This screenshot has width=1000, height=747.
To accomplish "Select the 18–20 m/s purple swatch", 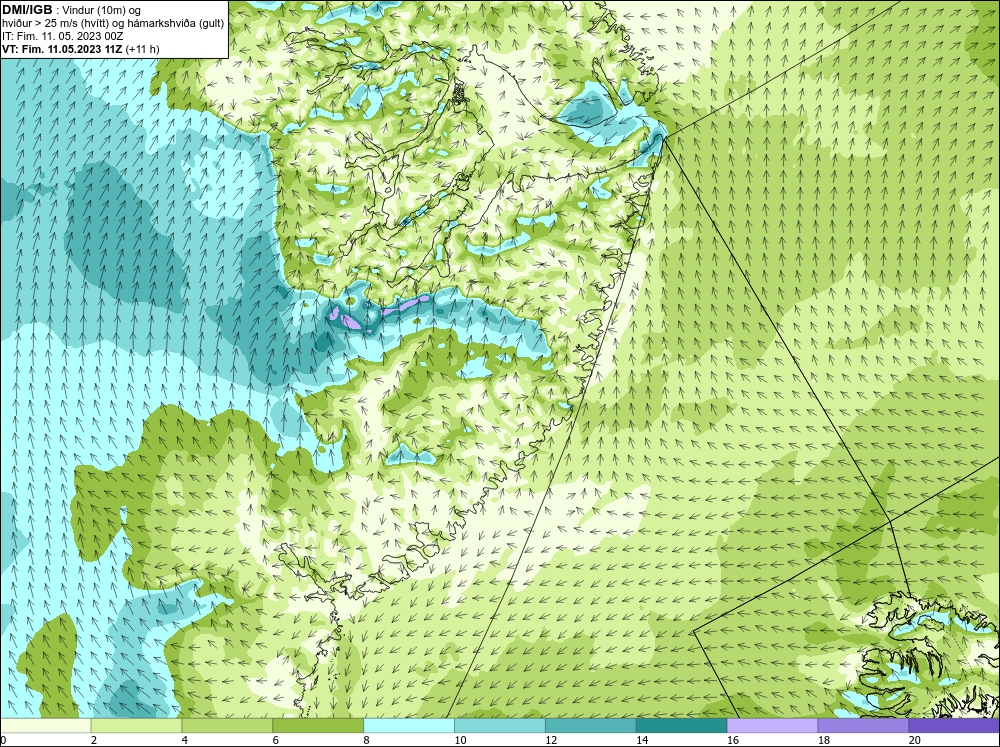I will click(863, 725).
